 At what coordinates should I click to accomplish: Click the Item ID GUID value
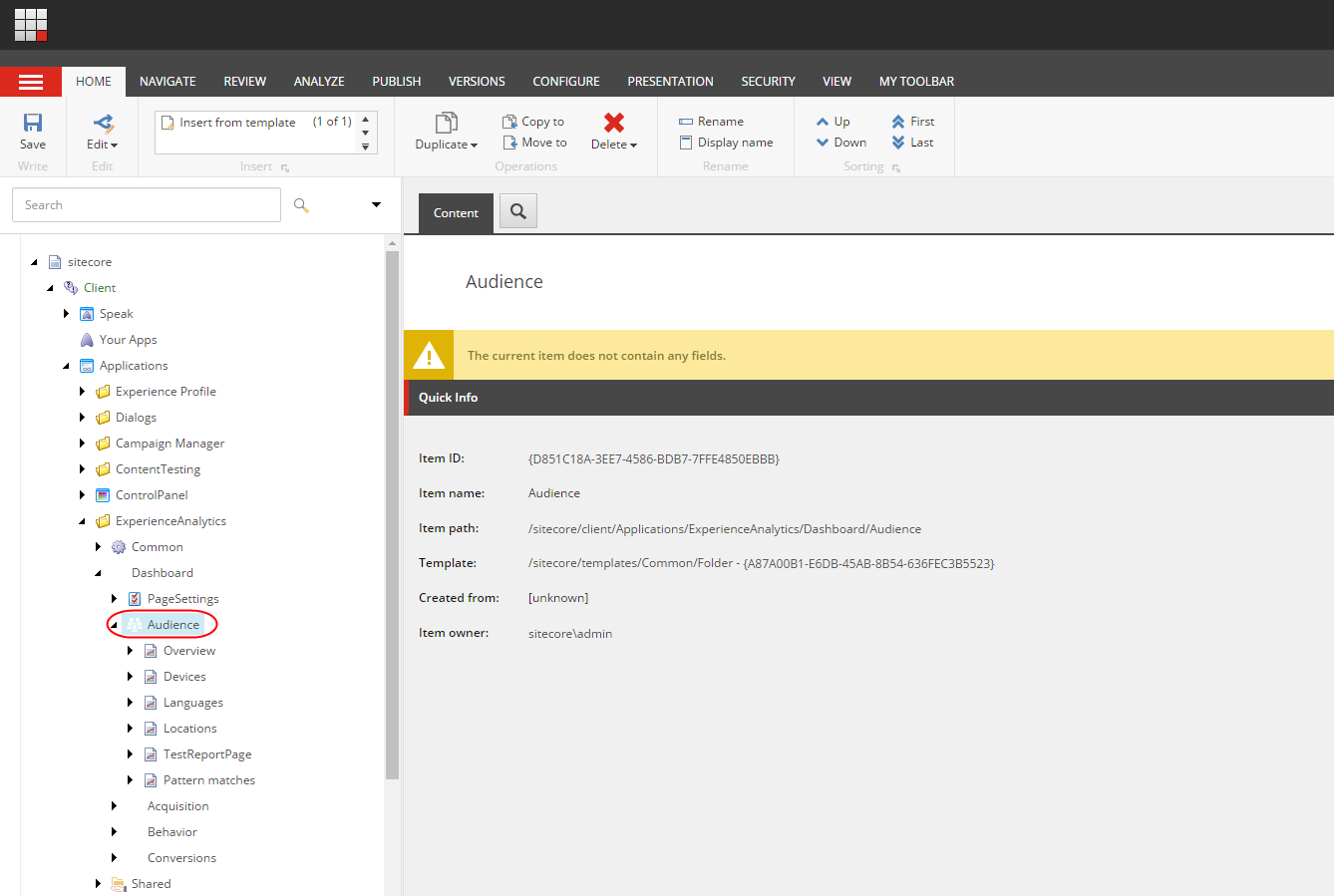tap(654, 459)
